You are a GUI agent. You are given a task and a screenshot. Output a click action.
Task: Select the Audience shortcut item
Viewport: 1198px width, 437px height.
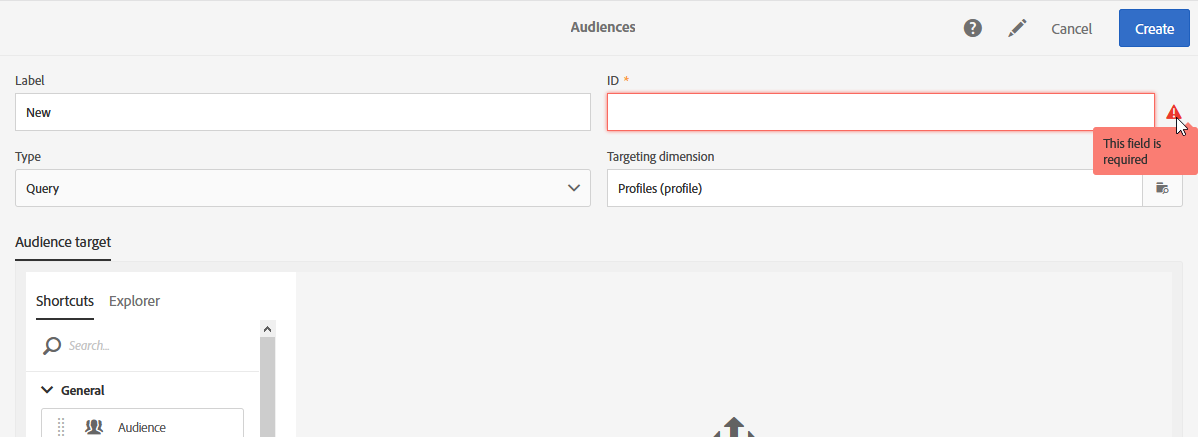click(x=142, y=426)
